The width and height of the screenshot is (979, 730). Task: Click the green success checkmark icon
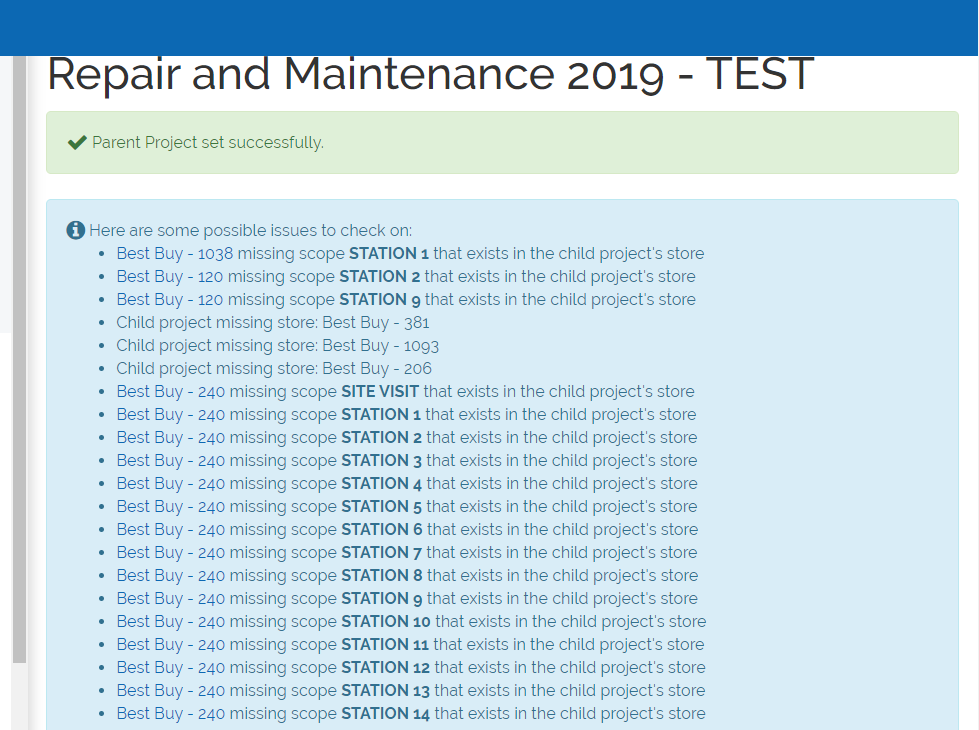tap(77, 143)
